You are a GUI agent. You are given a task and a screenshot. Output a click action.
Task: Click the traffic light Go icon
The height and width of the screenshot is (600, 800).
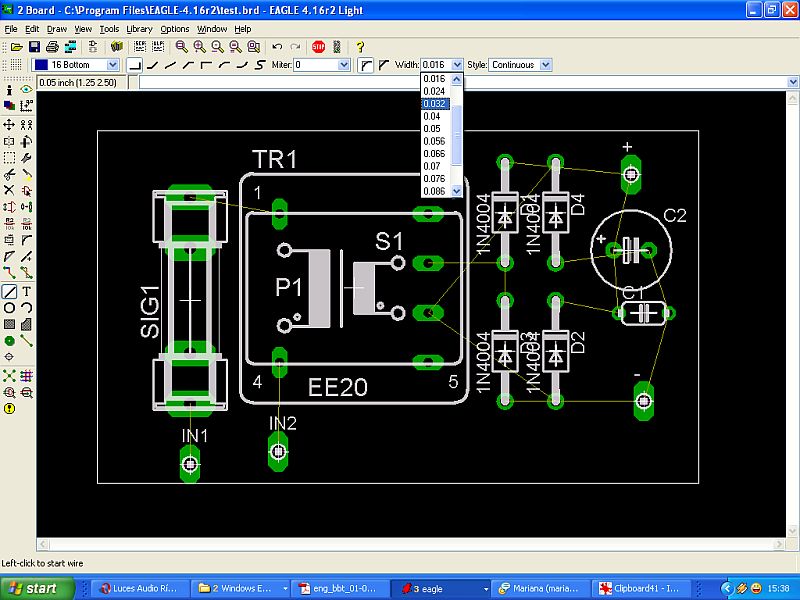337,47
